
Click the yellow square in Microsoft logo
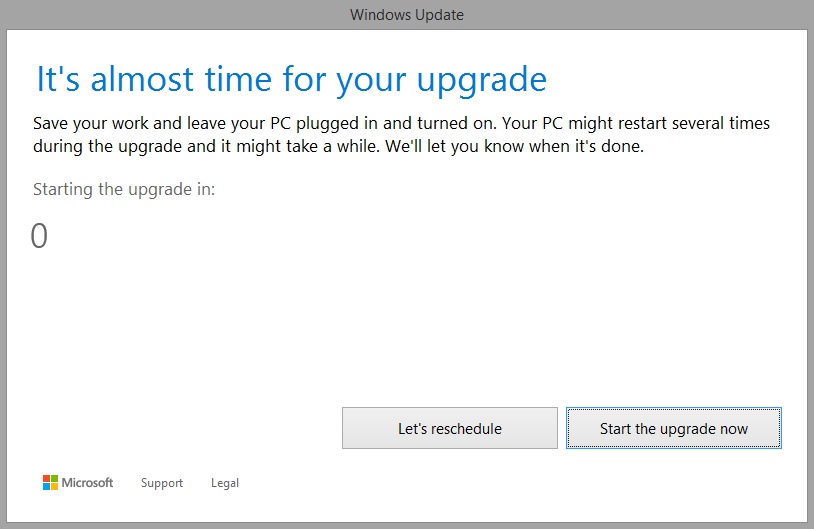click(x=55, y=487)
